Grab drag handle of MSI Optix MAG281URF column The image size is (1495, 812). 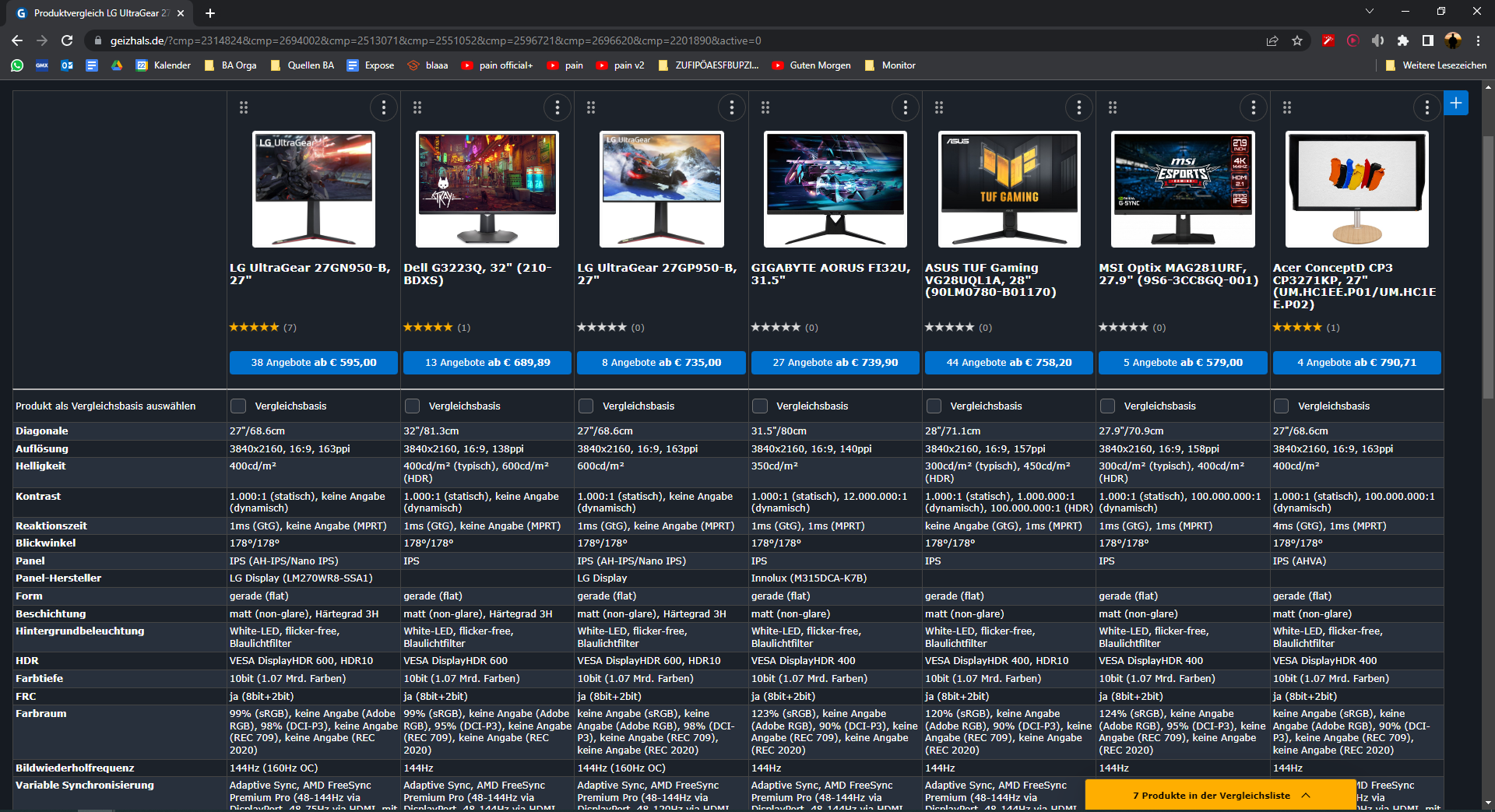click(x=1113, y=107)
